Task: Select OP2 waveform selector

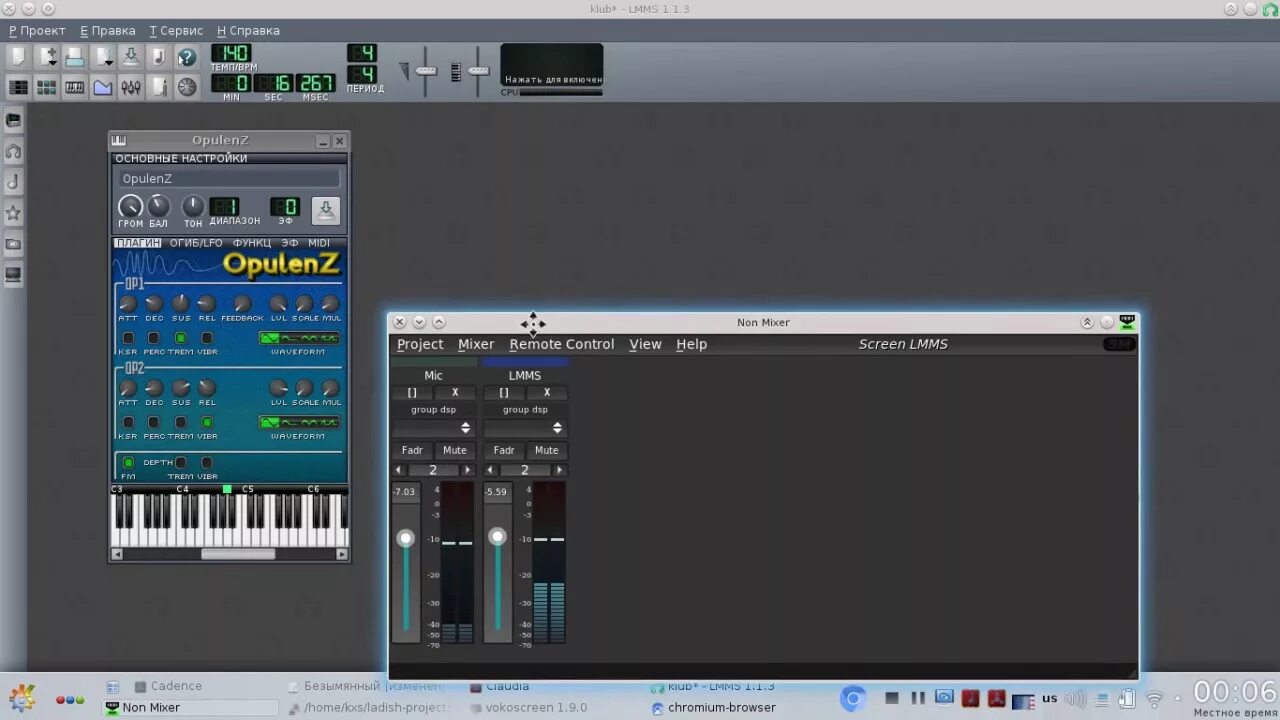Action: (x=299, y=422)
